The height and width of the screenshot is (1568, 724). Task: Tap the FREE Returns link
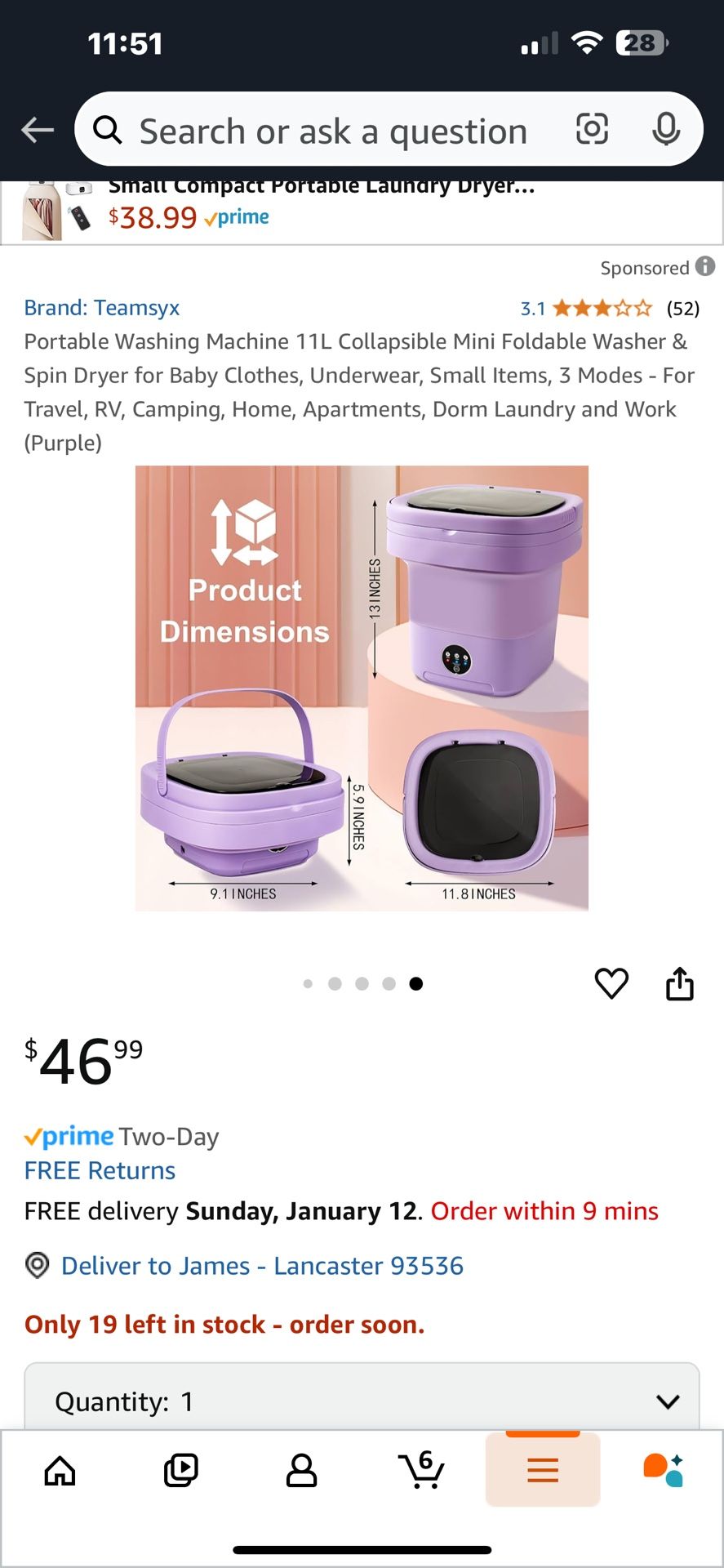pos(100,1170)
